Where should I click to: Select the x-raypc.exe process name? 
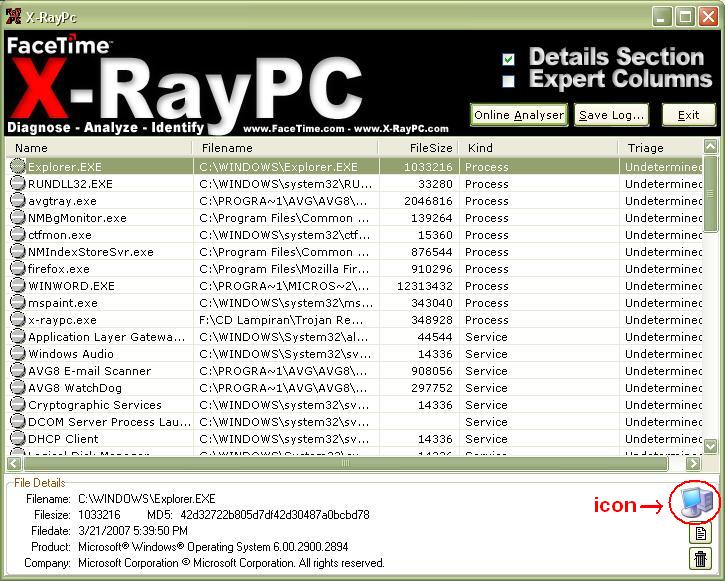tap(62, 320)
